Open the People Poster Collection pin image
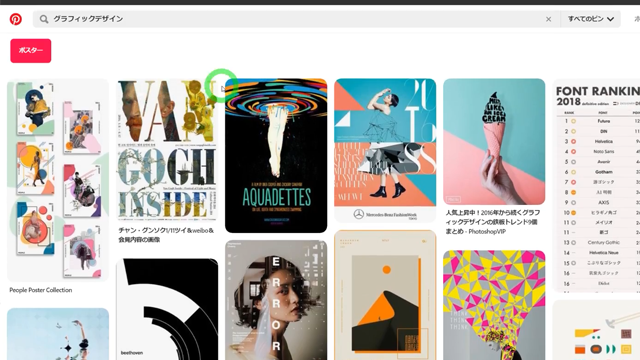Image resolution: width=640 pixels, height=360 pixels. (58, 180)
